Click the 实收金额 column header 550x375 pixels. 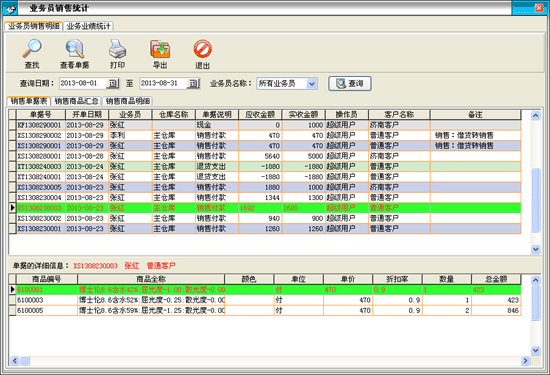click(x=303, y=115)
